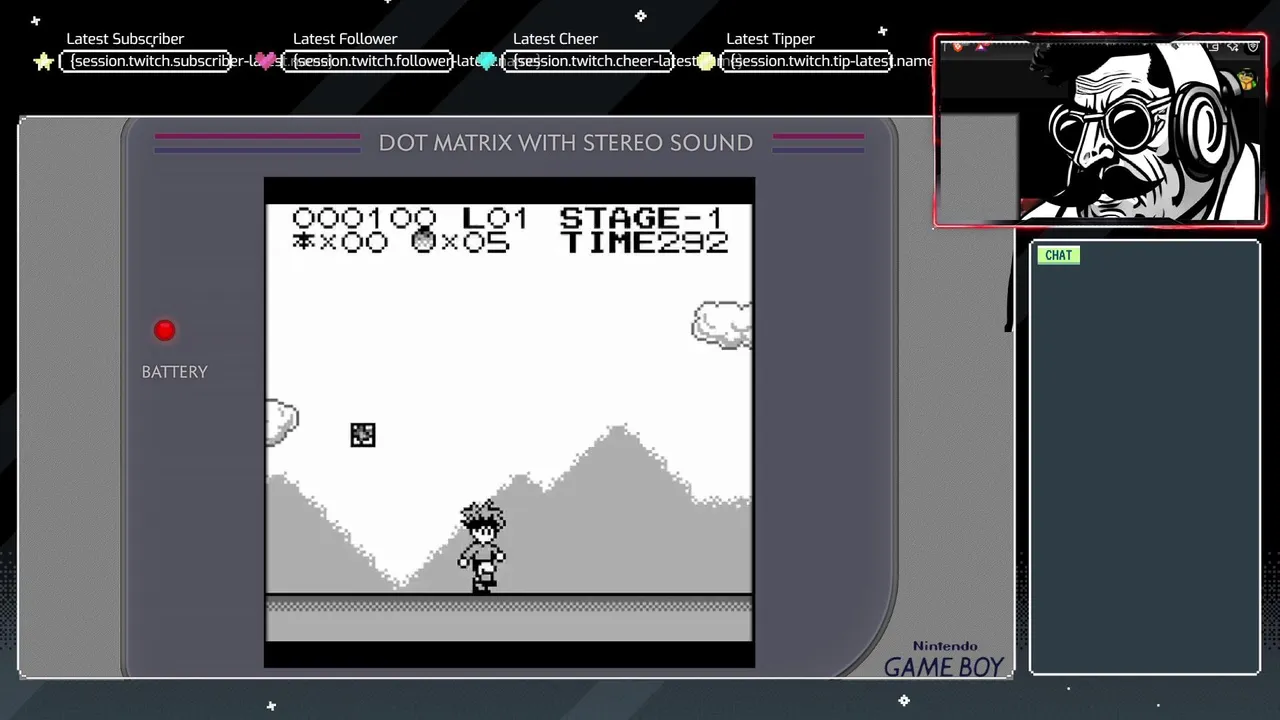Click the red battery LED light
This screenshot has width=1280, height=720.
coord(165,330)
